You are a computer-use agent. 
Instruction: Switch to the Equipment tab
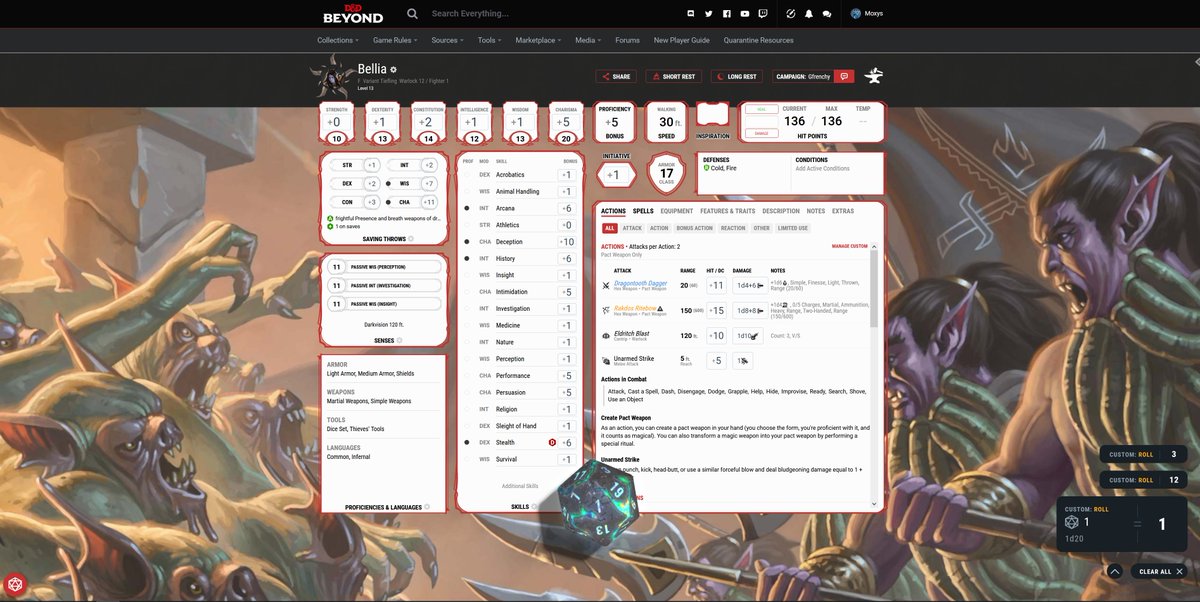pos(677,211)
